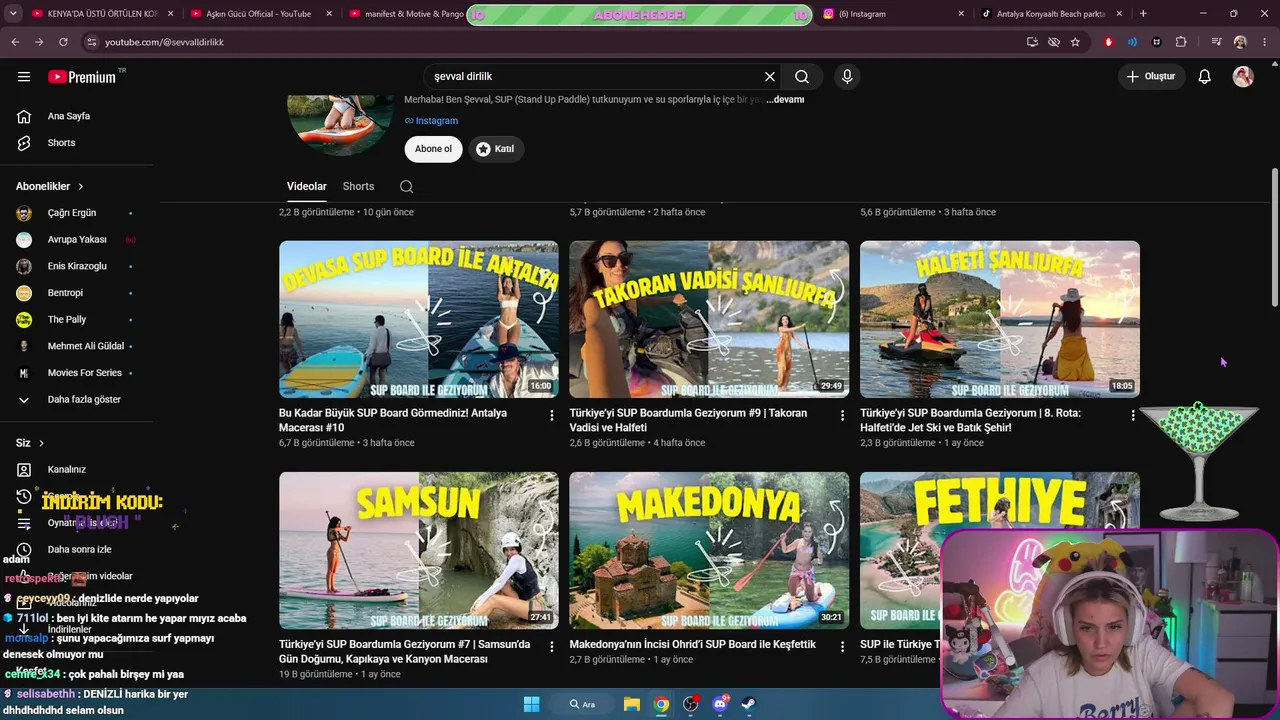Open the tab search dropdown in Chrome
Screen dimensions: 1280x720
13,14
